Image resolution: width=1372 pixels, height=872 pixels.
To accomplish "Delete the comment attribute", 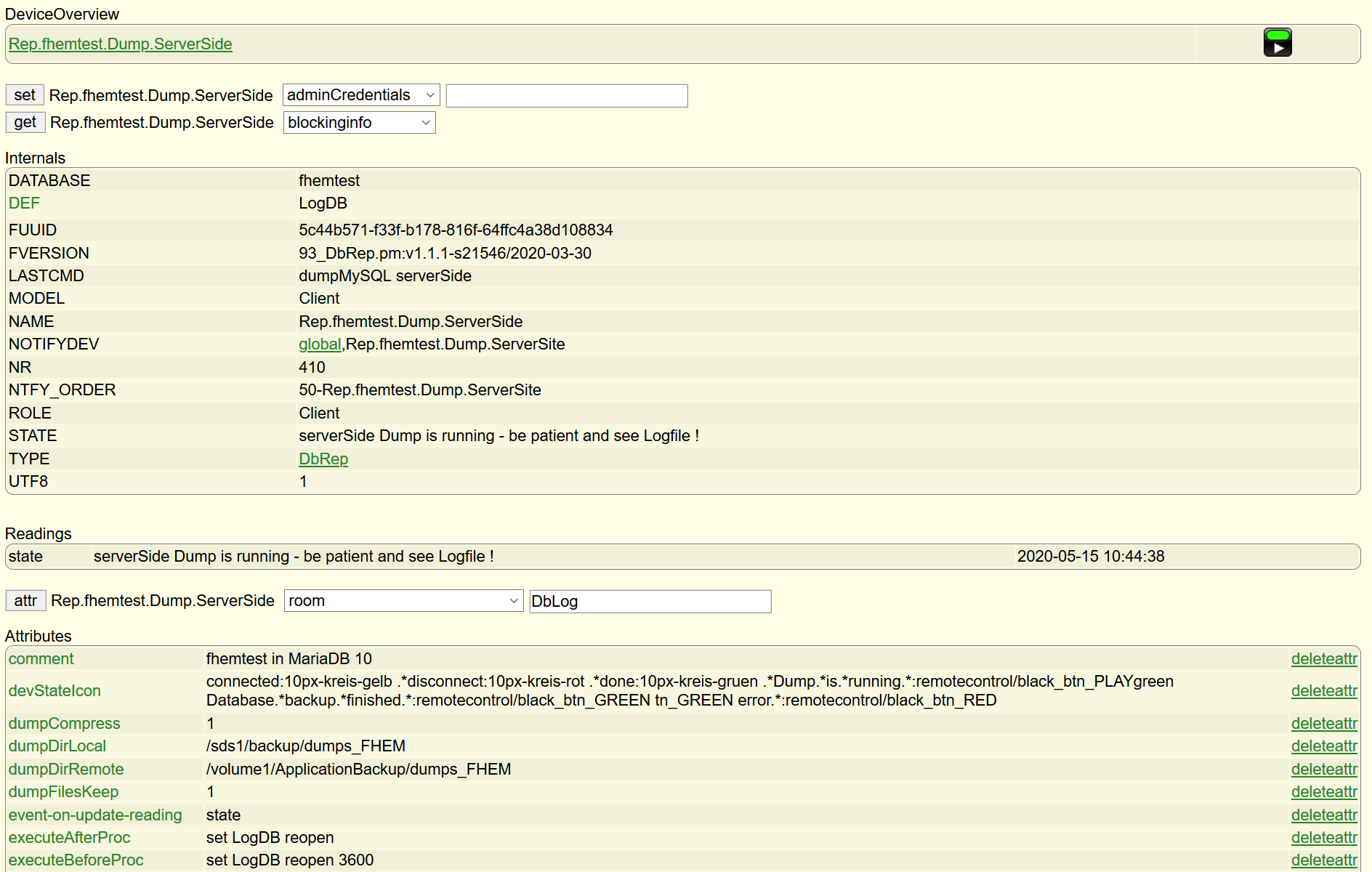I will pos(1323,659).
